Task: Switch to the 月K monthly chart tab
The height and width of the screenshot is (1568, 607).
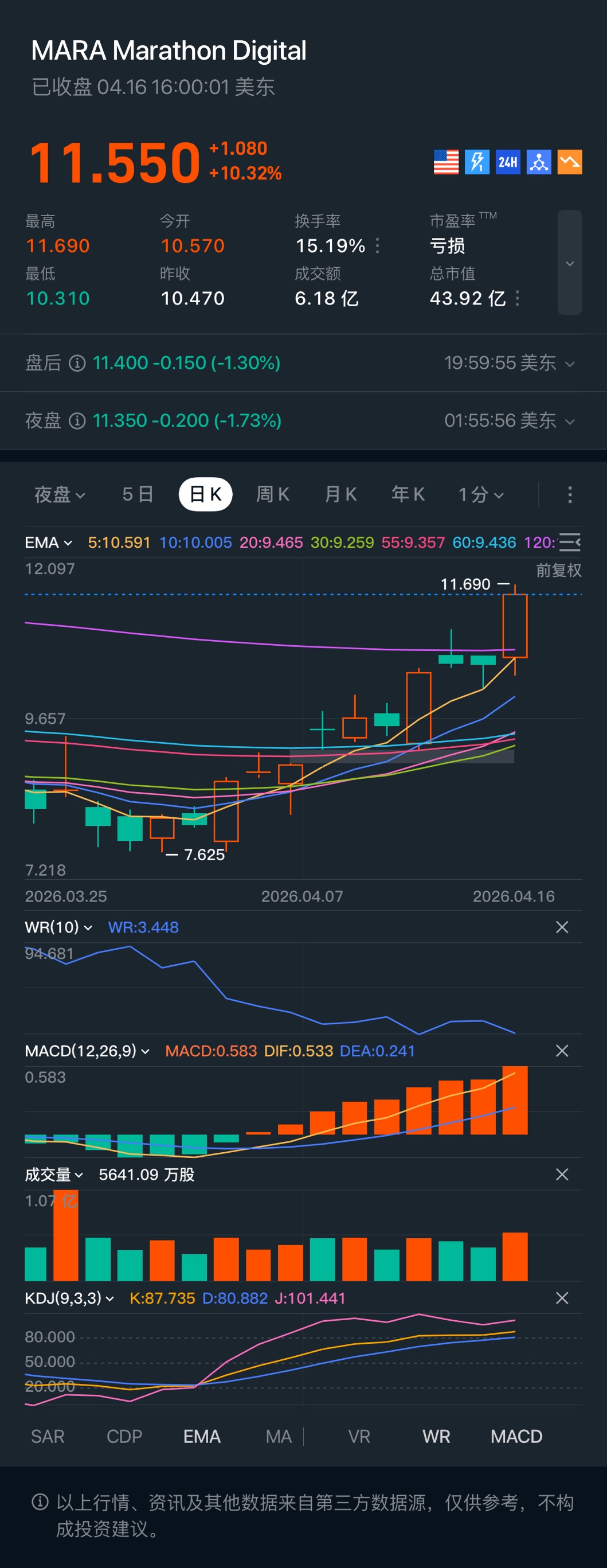Action: [340, 494]
